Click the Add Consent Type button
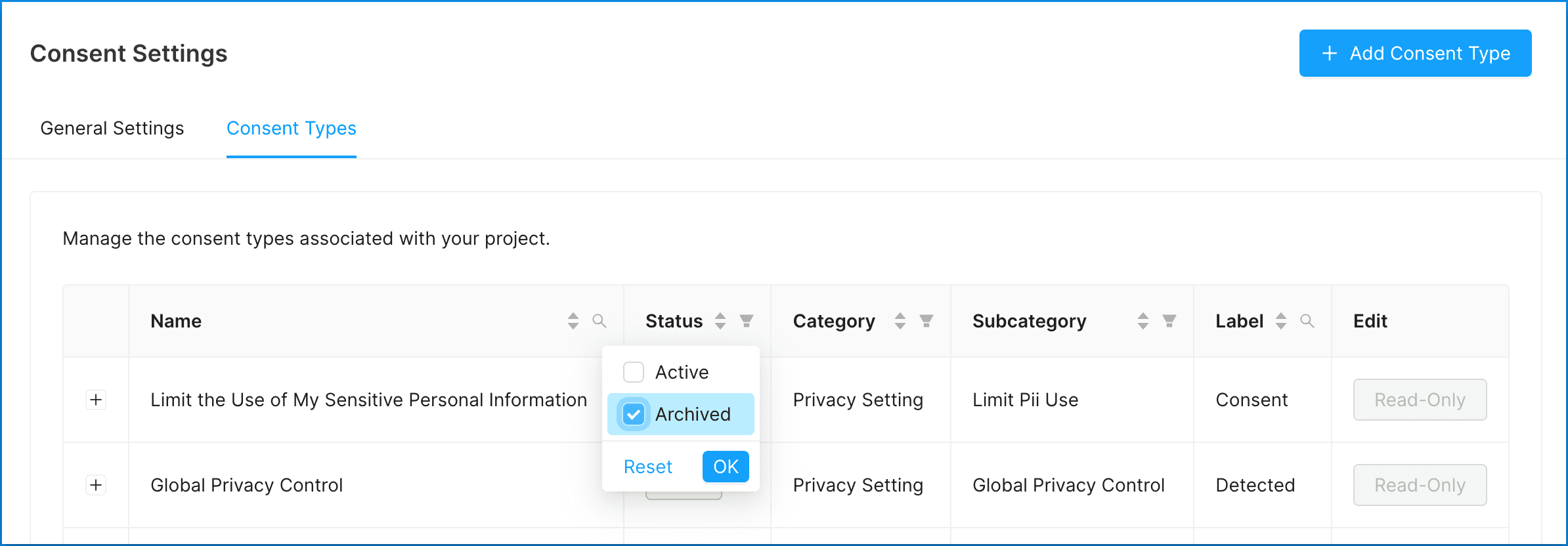 tap(1415, 53)
